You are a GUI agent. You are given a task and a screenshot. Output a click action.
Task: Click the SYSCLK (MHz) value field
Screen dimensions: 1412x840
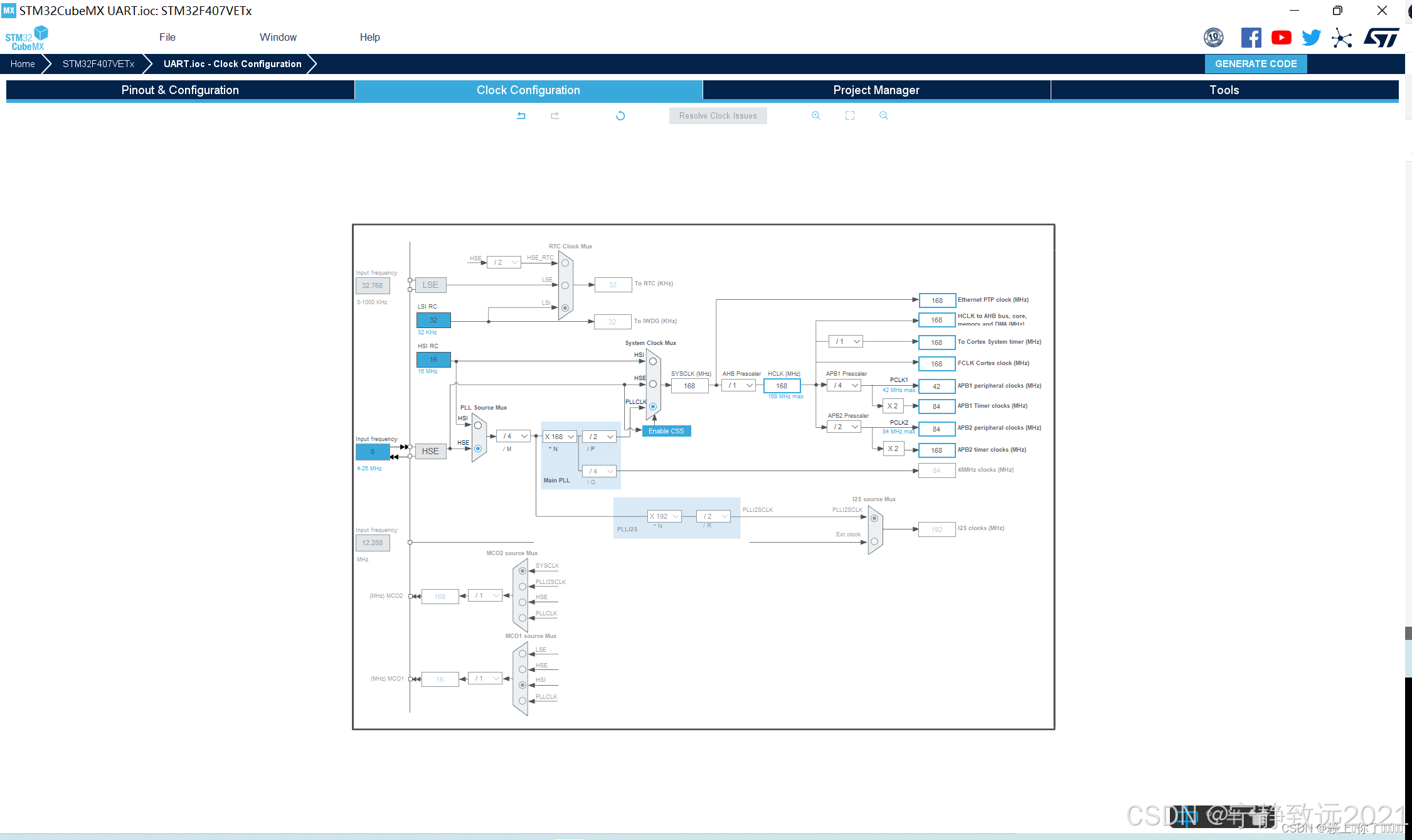[x=689, y=386]
